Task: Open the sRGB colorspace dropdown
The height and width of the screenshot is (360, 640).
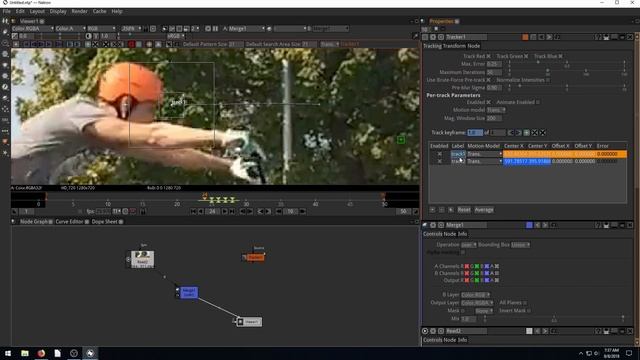Action: point(176,36)
